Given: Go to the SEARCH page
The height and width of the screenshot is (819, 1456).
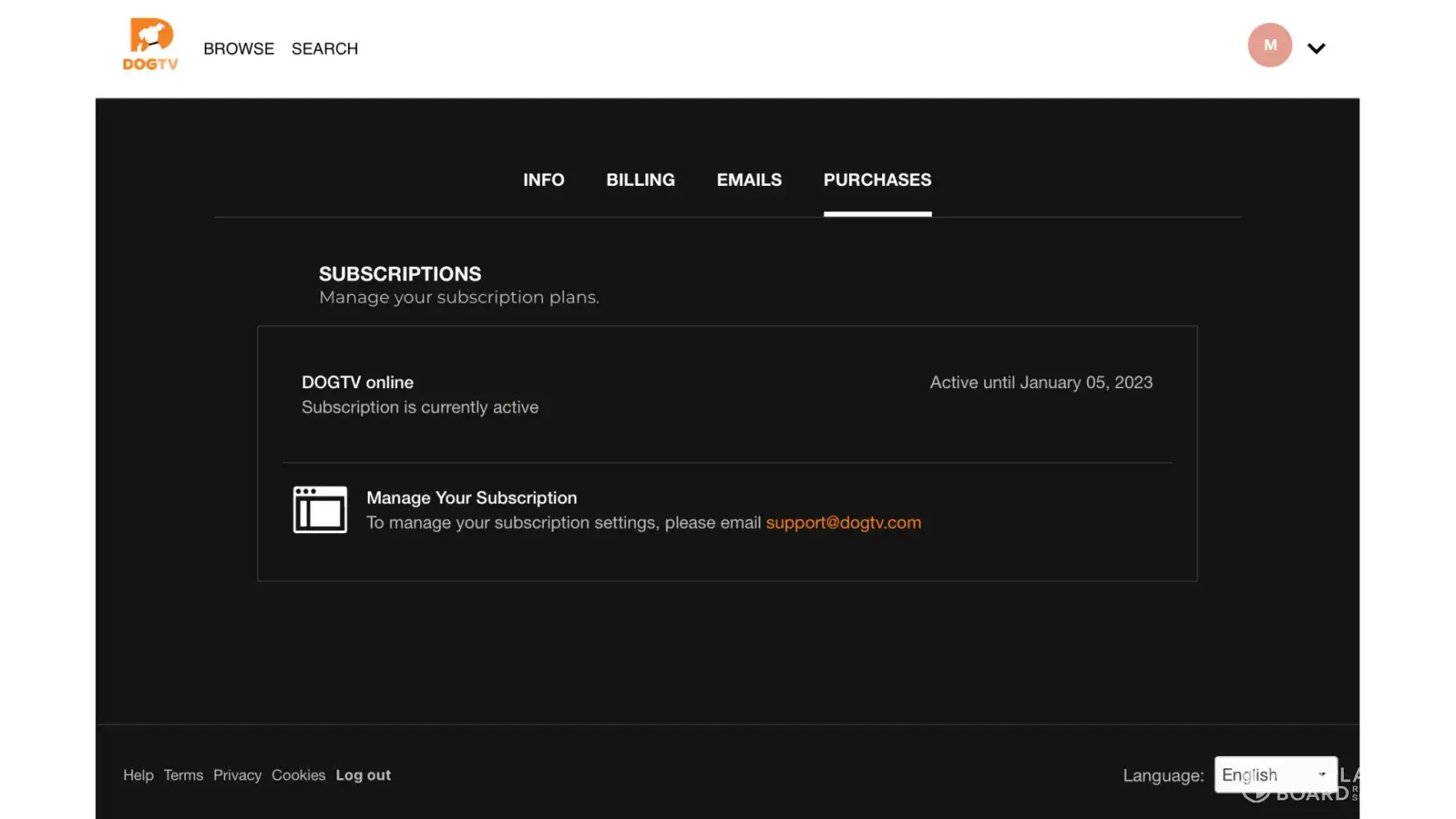Looking at the screenshot, I should point(324,49).
